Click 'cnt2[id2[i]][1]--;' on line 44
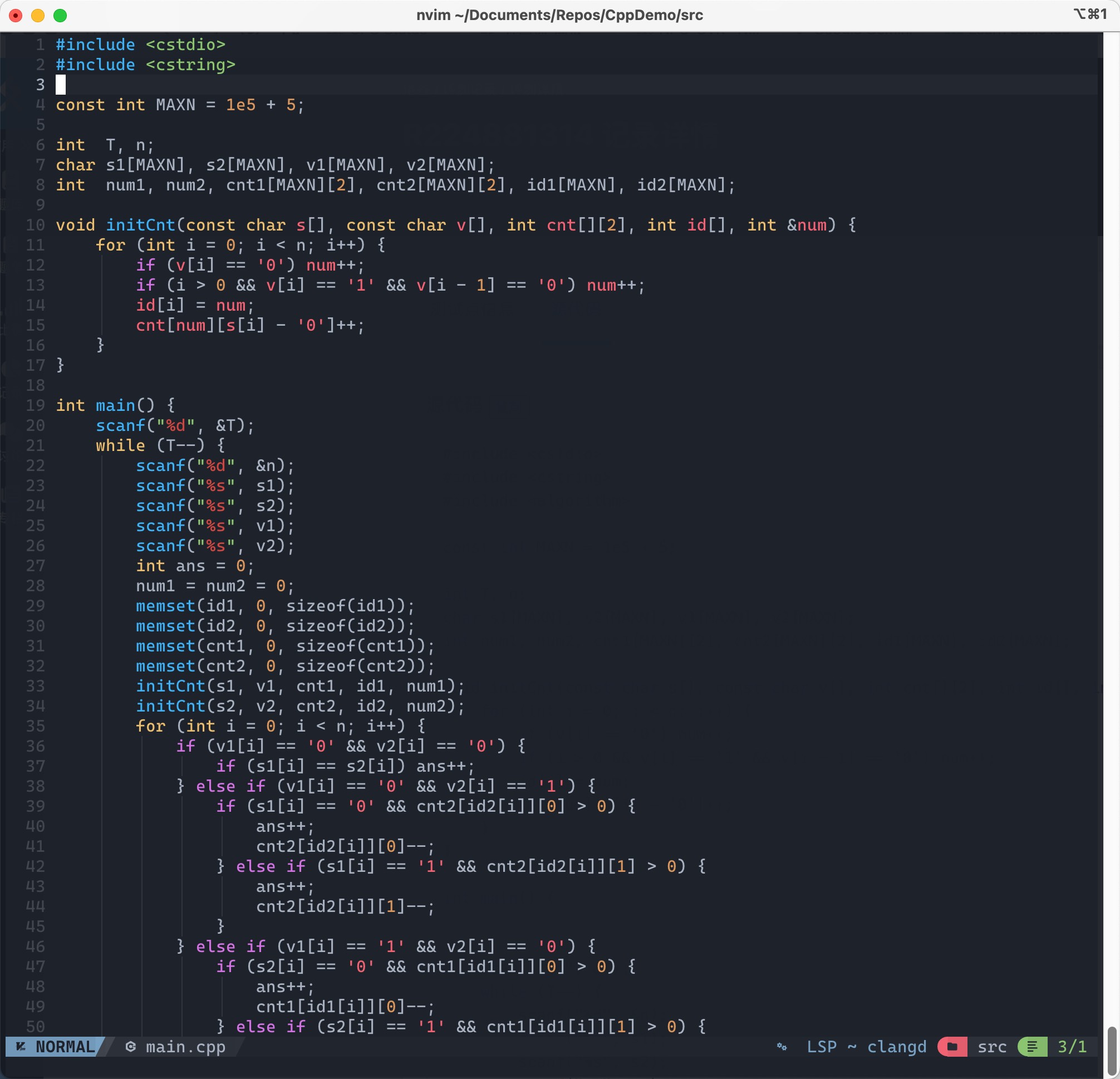 point(345,906)
